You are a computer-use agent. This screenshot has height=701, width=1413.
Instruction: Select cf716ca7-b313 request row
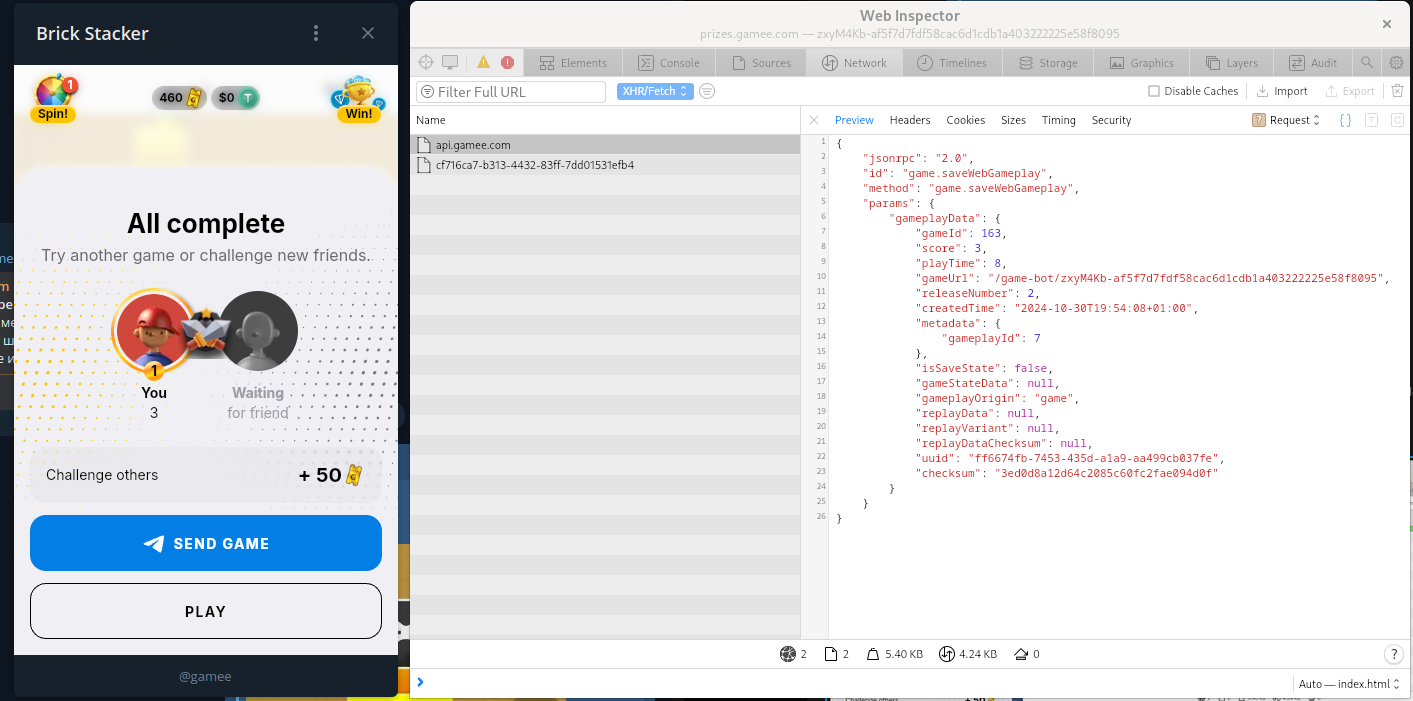605,165
